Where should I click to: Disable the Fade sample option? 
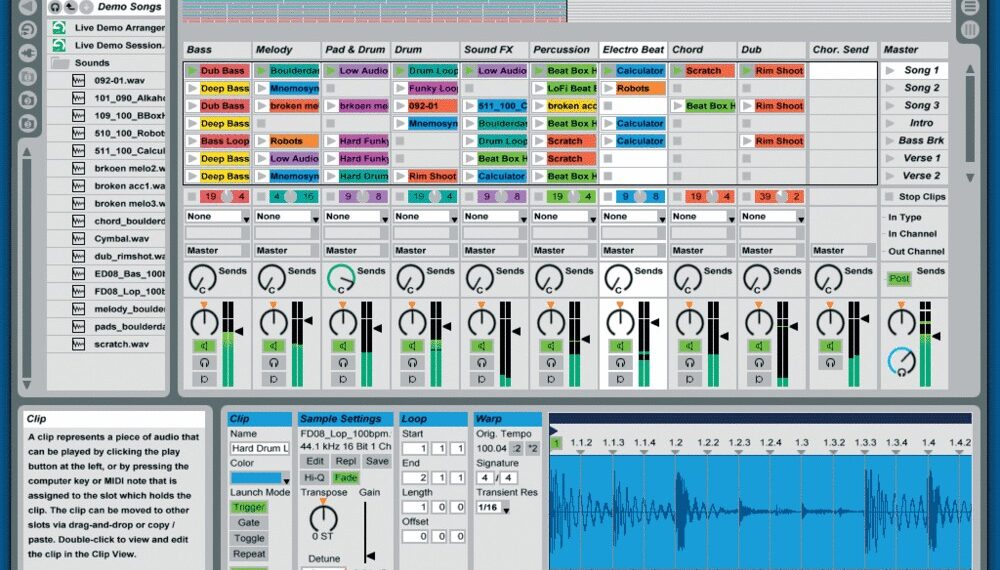pyautogui.click(x=345, y=478)
